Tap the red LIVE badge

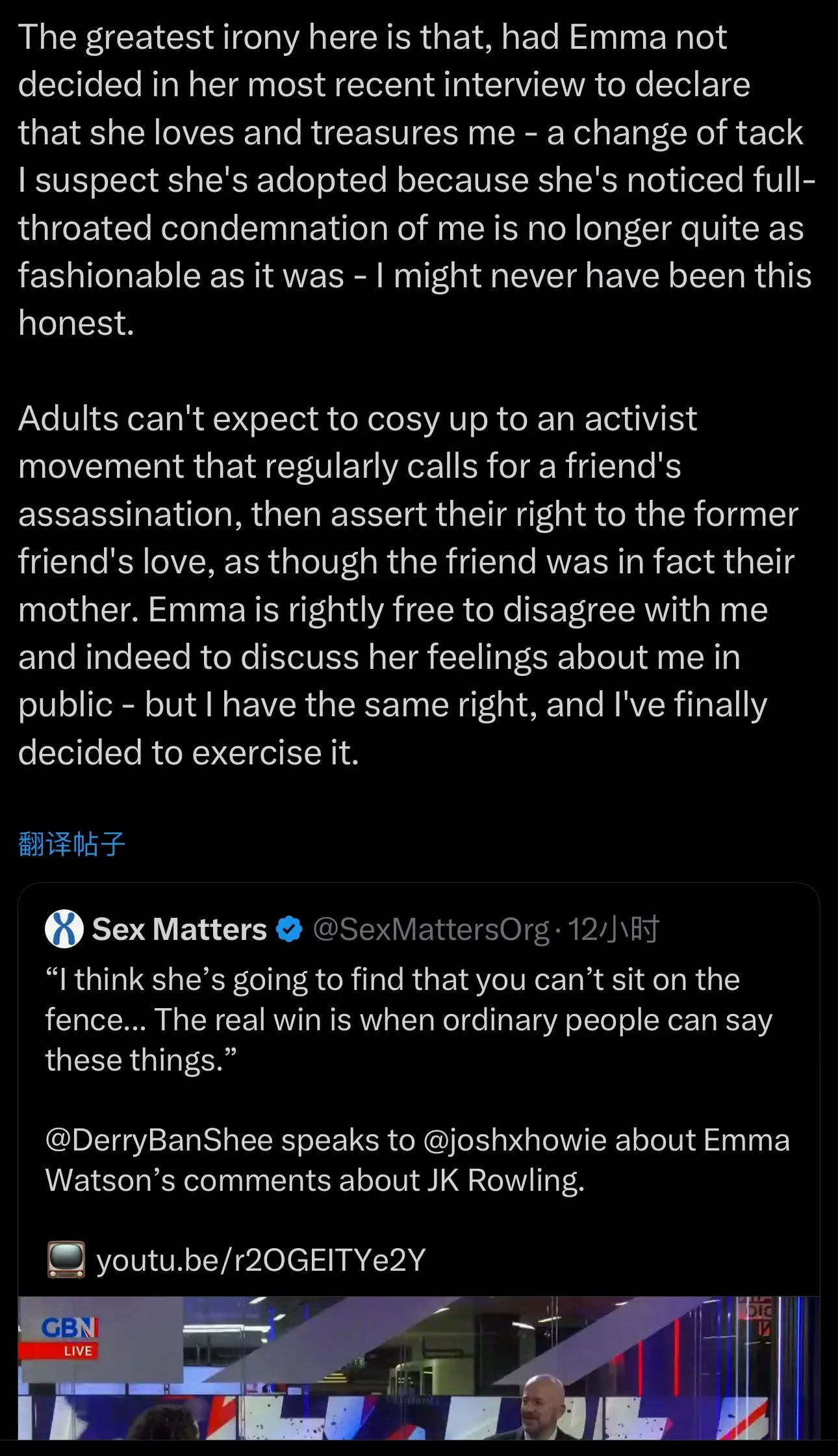pos(77,1351)
